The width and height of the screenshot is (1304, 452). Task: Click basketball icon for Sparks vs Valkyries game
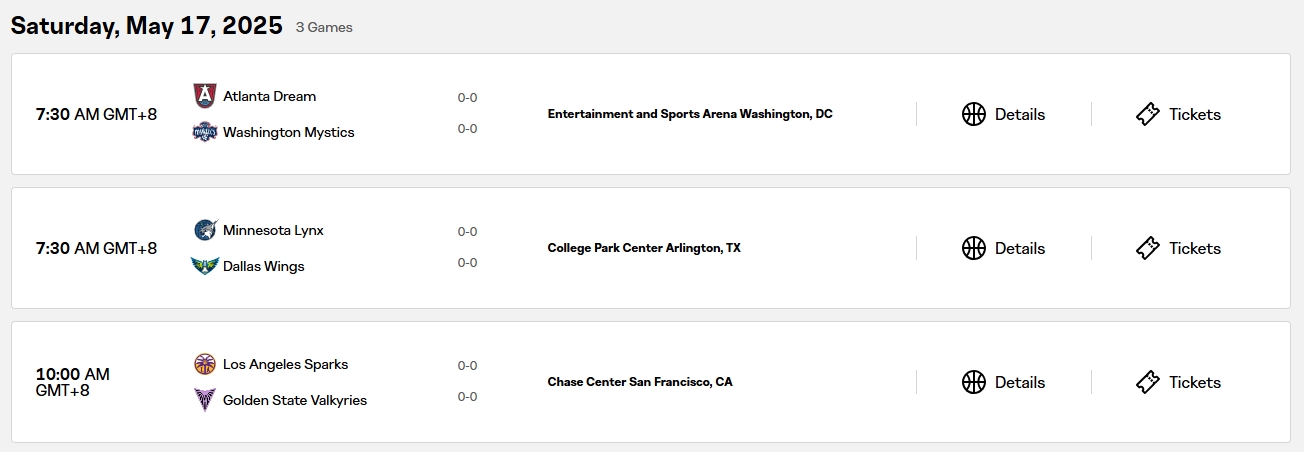pyautogui.click(x=973, y=382)
